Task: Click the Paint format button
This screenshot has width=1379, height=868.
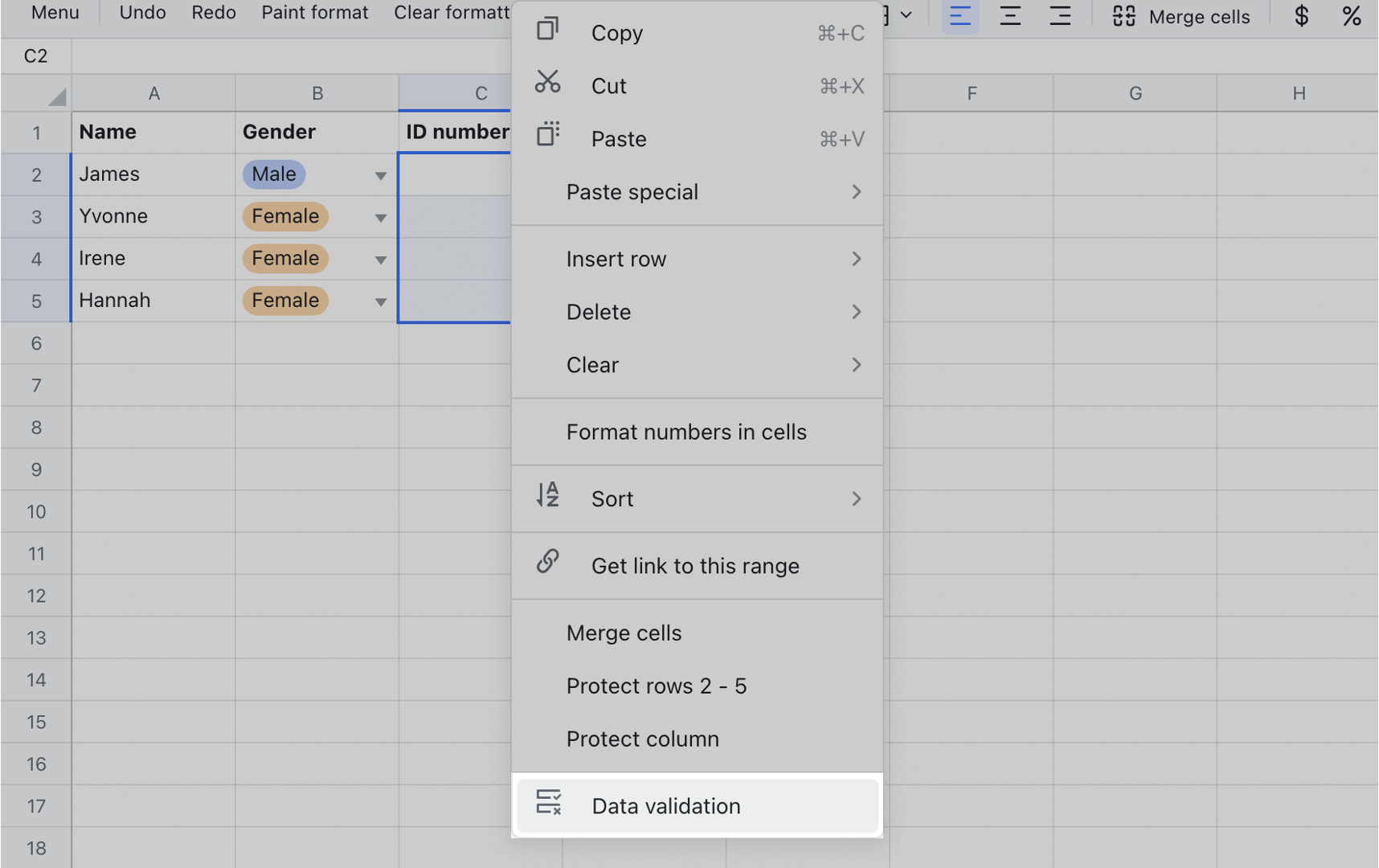Action: (x=314, y=13)
